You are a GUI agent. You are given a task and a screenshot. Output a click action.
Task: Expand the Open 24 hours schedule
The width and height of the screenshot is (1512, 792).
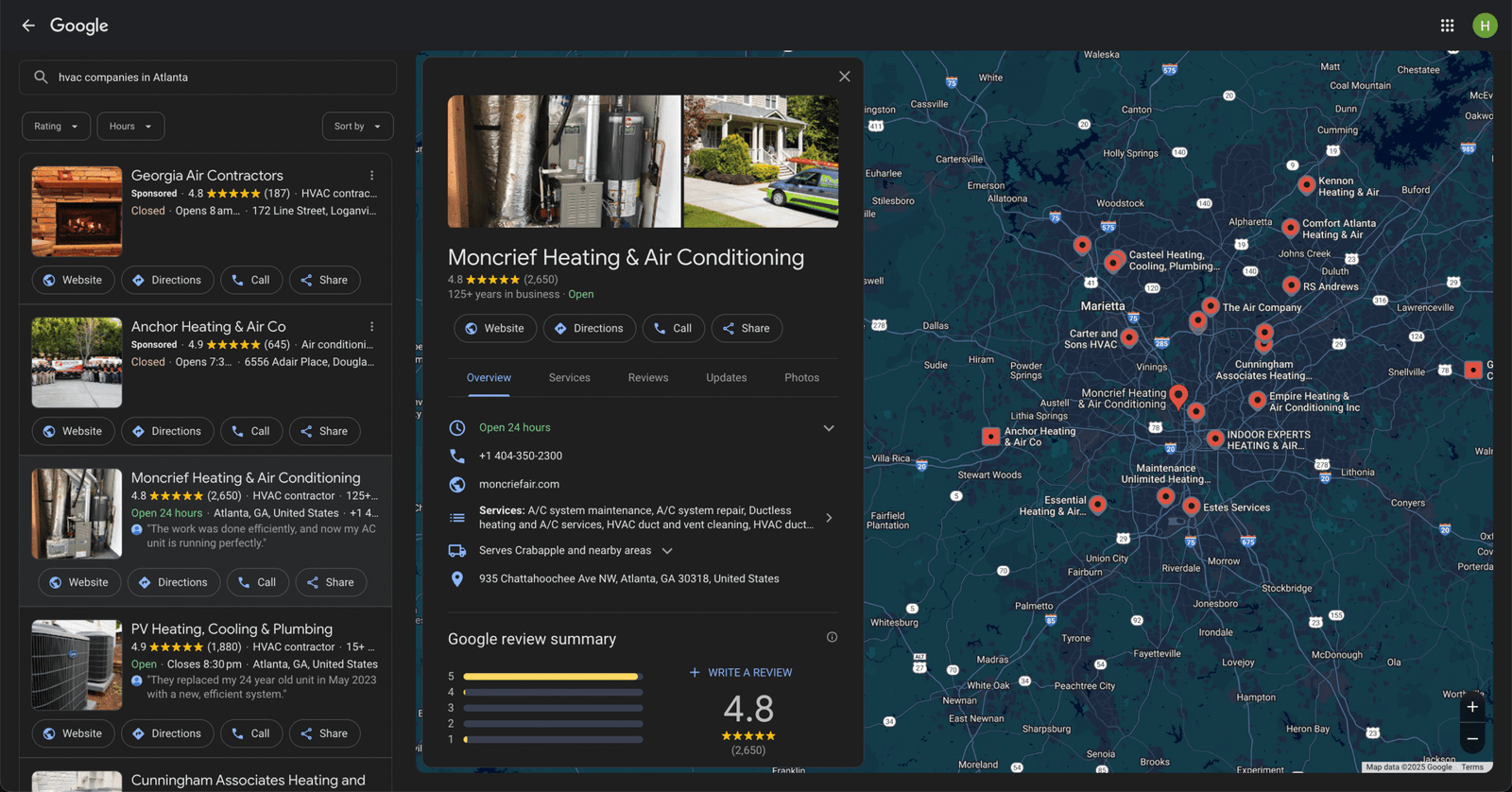829,428
